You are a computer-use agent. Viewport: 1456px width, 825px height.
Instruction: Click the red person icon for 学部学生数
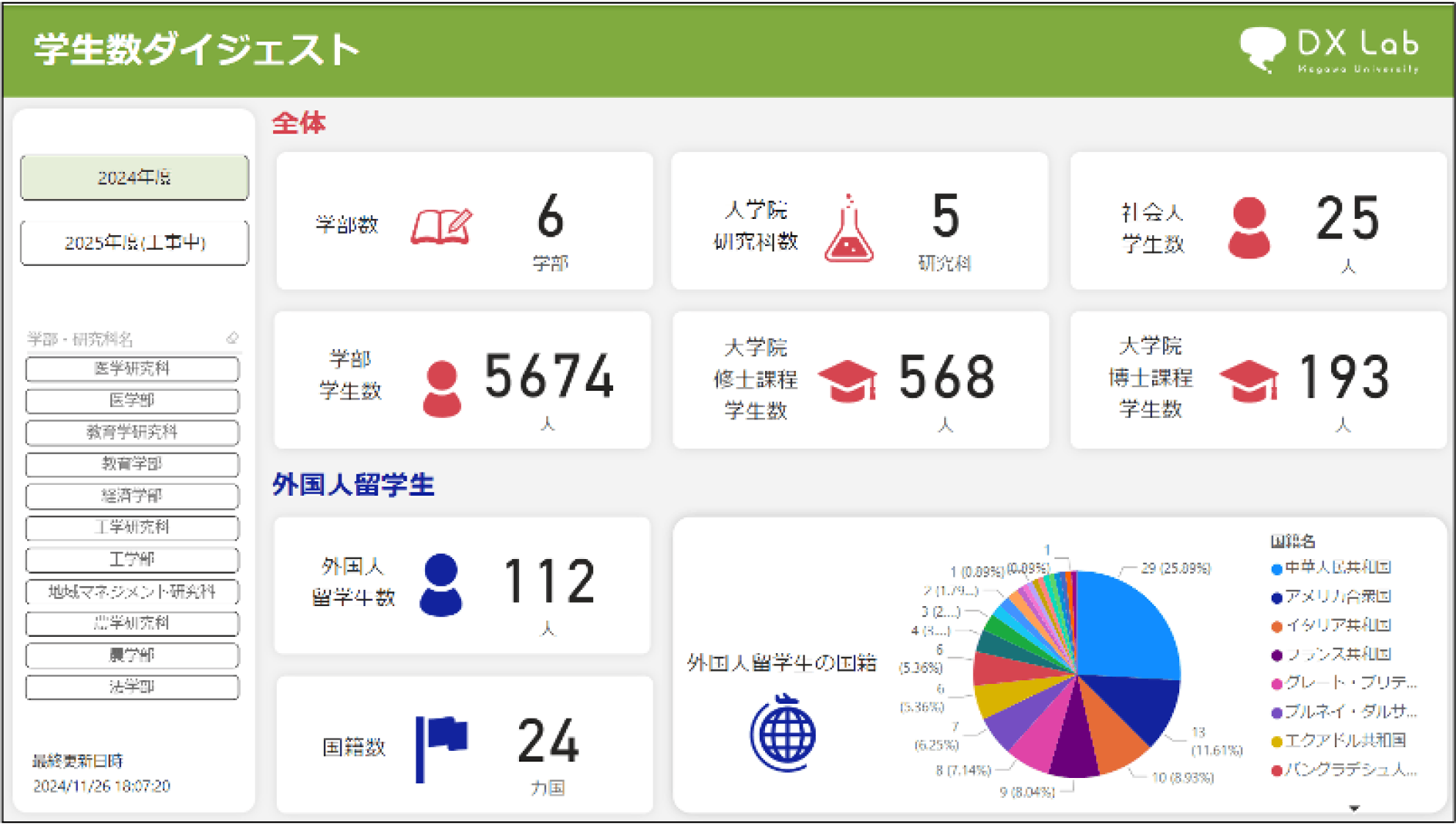tap(442, 389)
